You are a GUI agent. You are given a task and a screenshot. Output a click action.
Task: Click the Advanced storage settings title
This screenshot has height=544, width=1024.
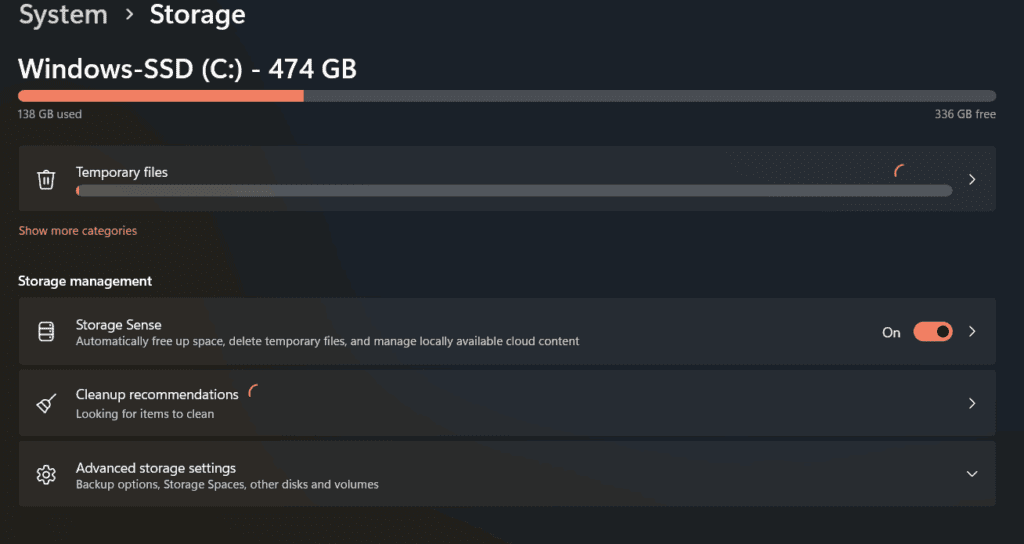coord(156,468)
